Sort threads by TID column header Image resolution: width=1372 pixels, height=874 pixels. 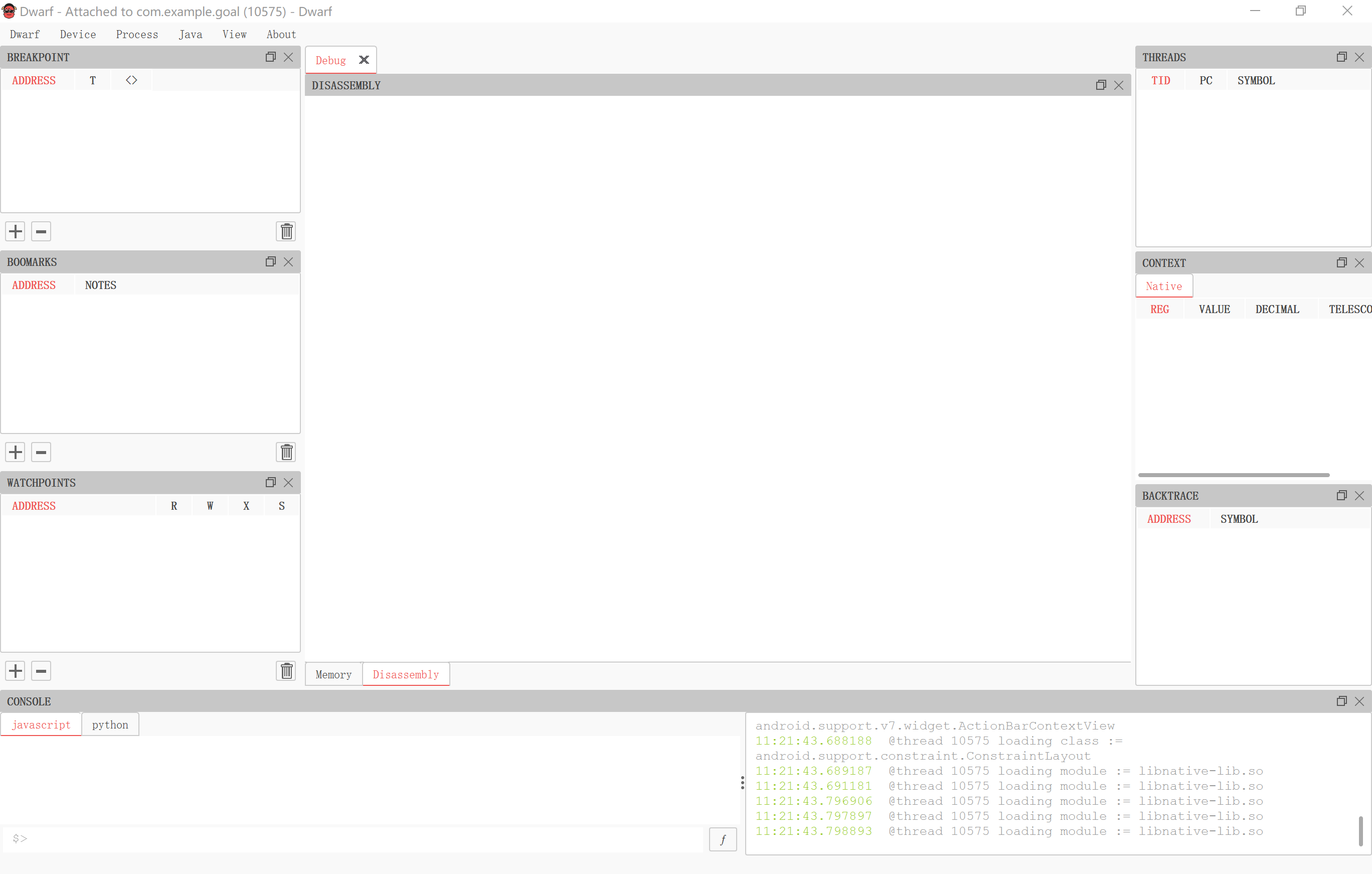[1160, 80]
